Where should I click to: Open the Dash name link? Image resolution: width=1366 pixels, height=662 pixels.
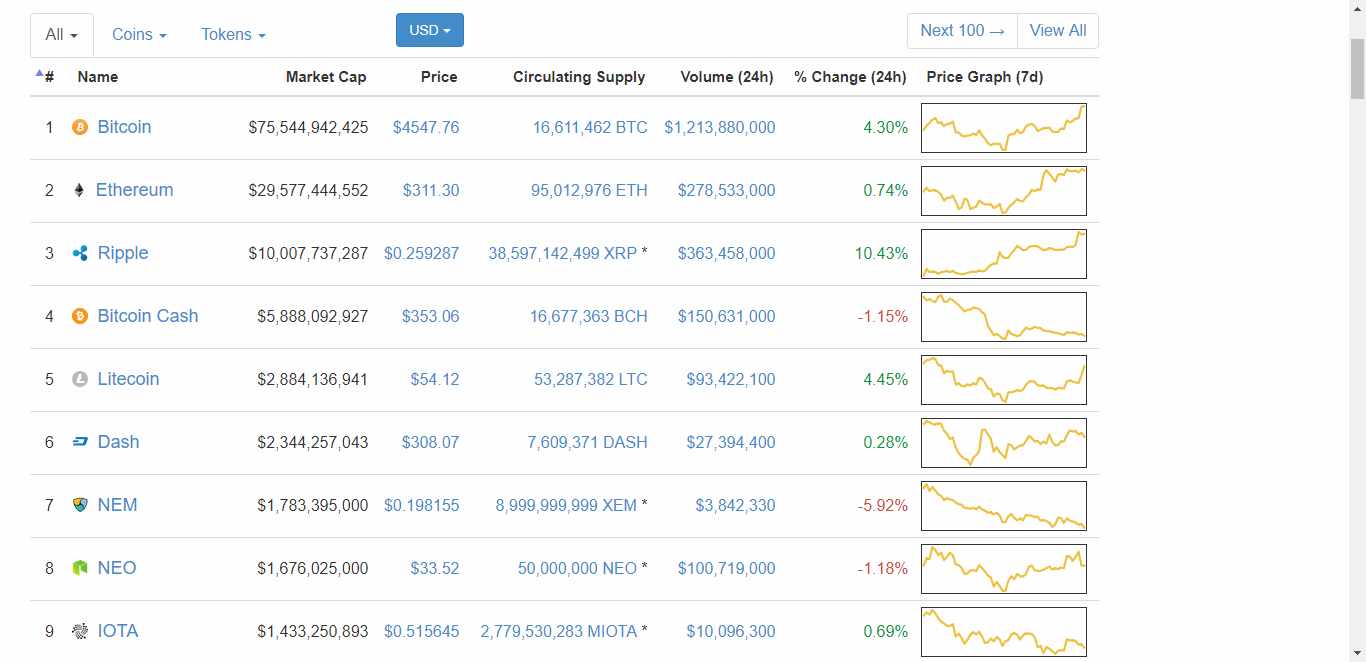pos(119,442)
